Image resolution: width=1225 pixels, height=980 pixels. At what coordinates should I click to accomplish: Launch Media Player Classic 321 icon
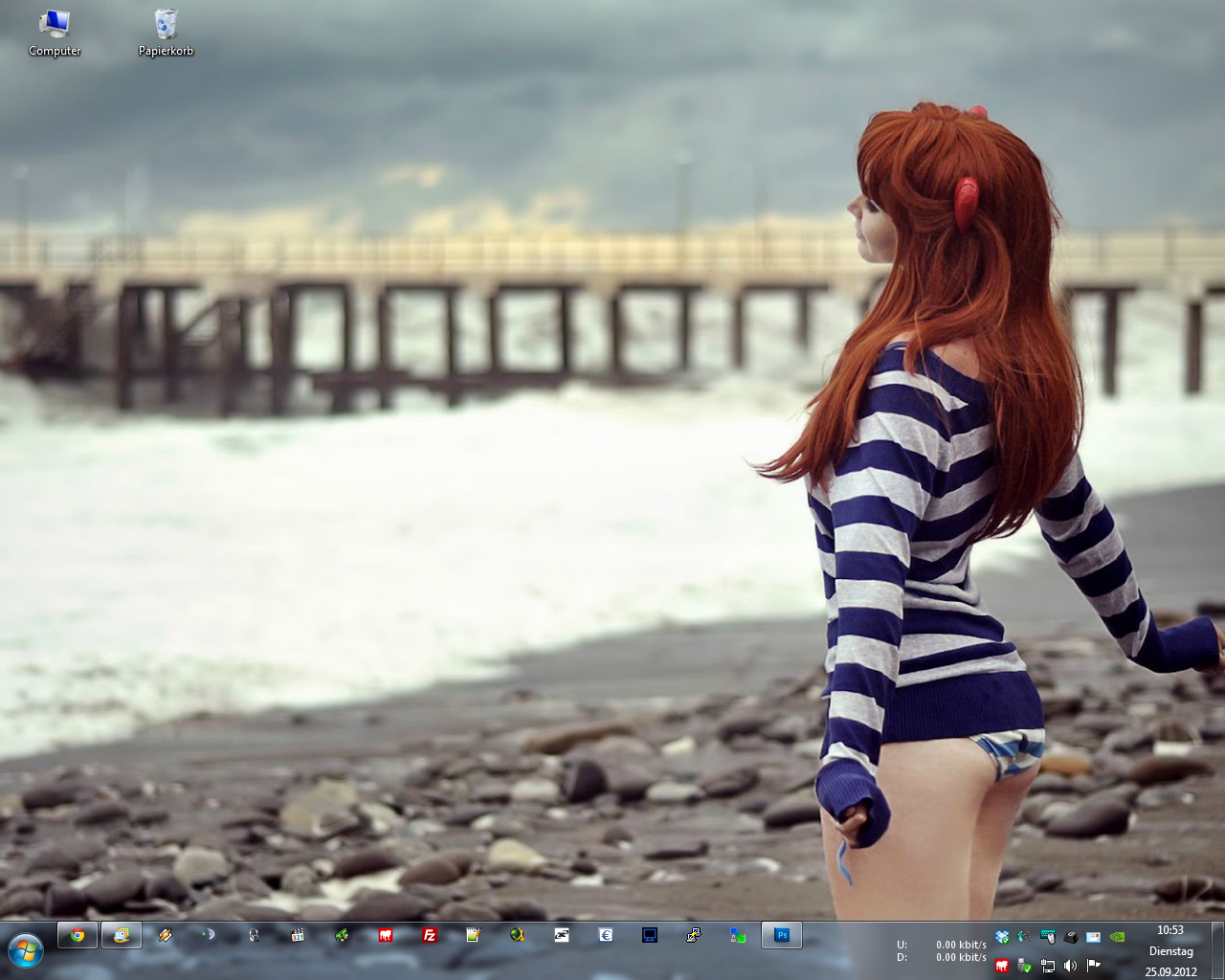pos(298,935)
